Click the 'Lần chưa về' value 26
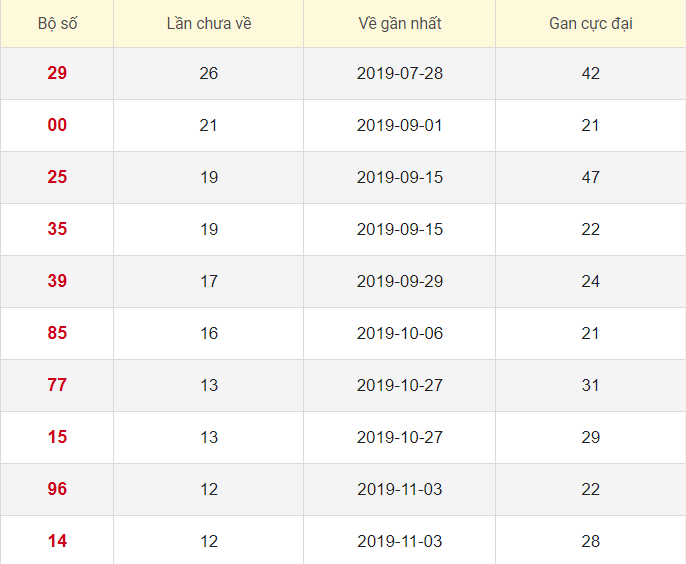686x564 pixels. point(208,73)
